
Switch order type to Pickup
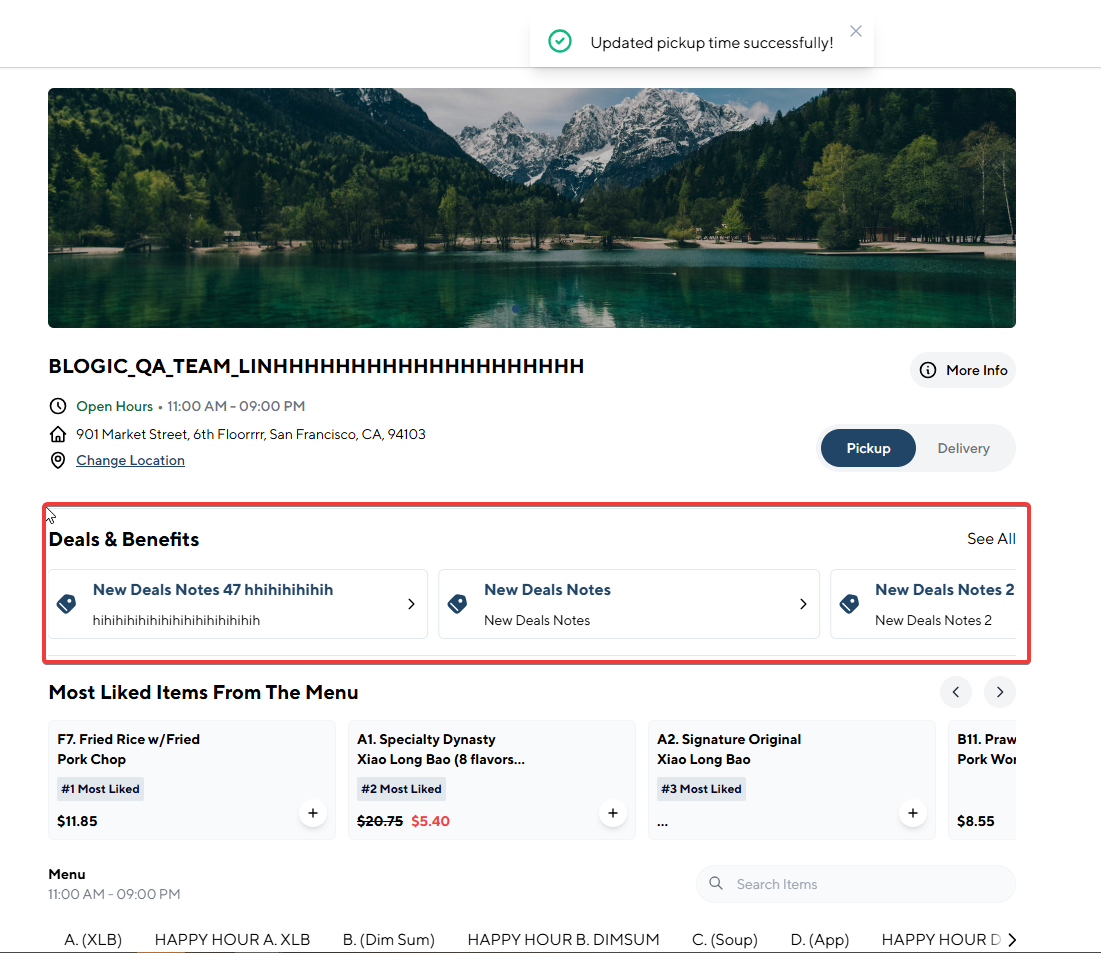(x=868, y=448)
